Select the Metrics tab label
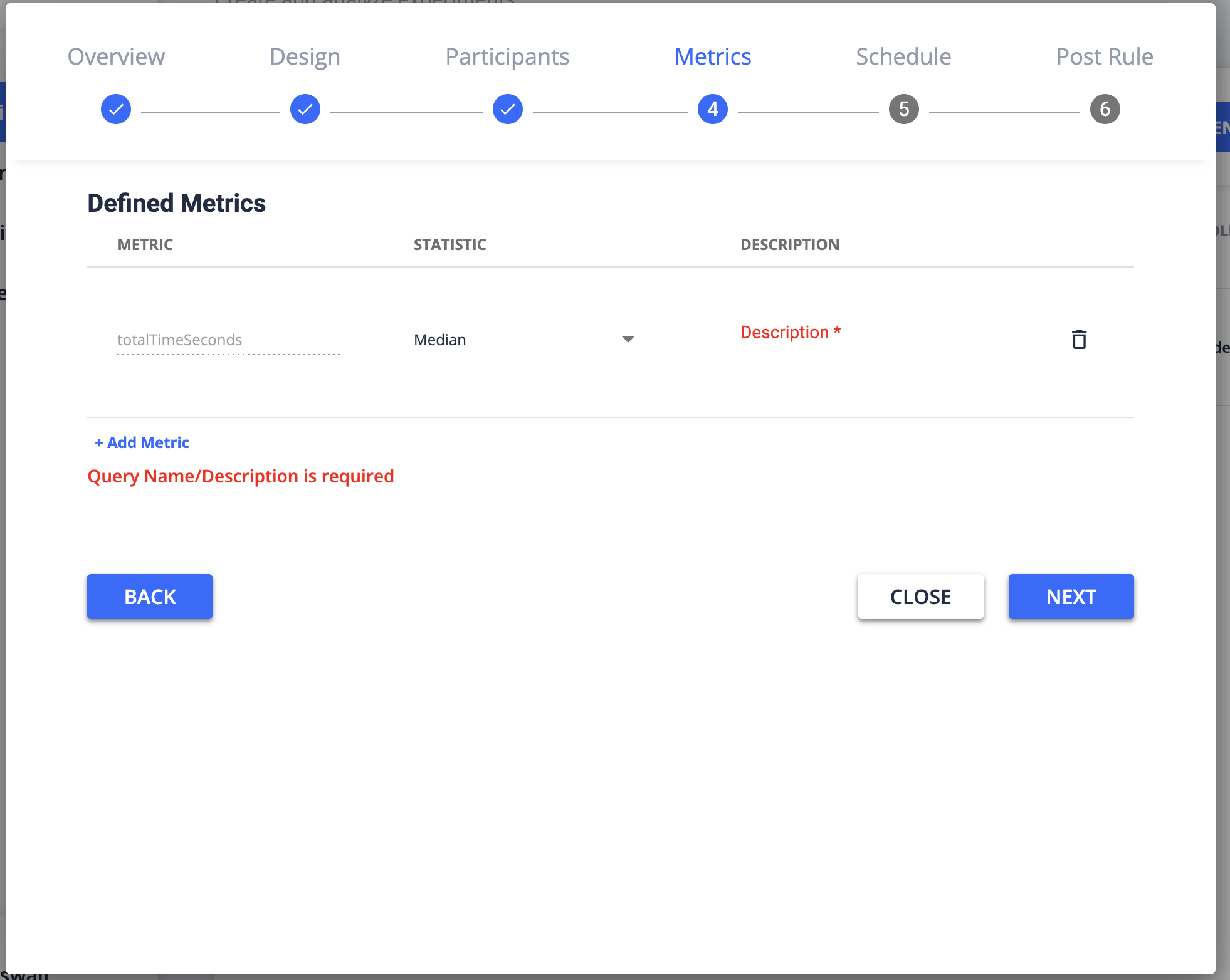 click(713, 56)
